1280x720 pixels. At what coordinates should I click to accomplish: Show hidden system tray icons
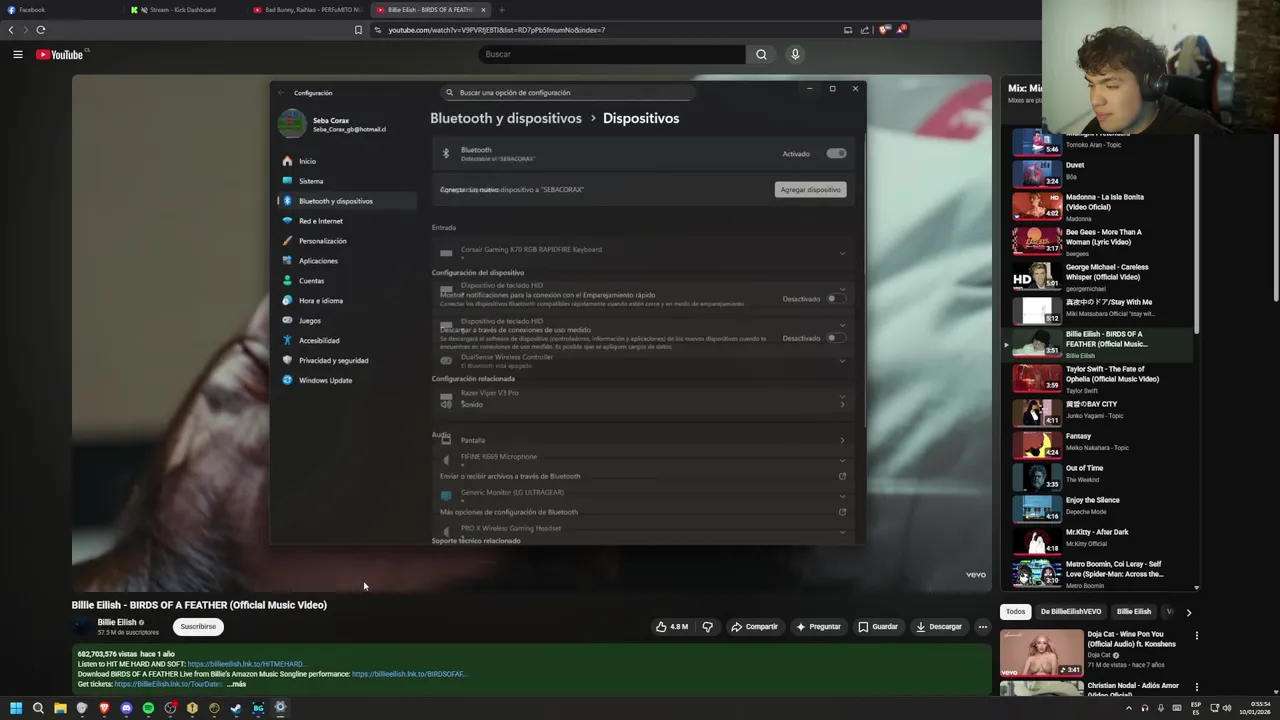(x=1129, y=708)
